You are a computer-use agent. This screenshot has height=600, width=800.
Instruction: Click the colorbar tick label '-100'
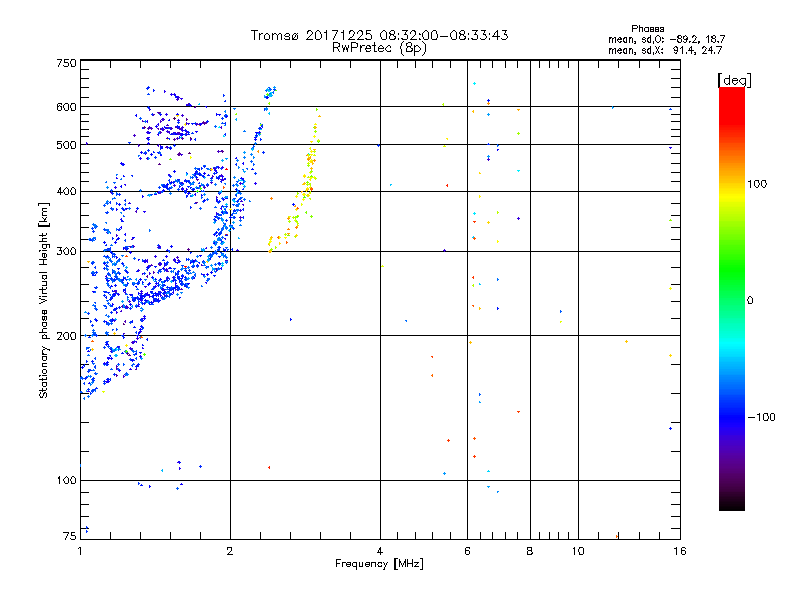click(x=761, y=417)
